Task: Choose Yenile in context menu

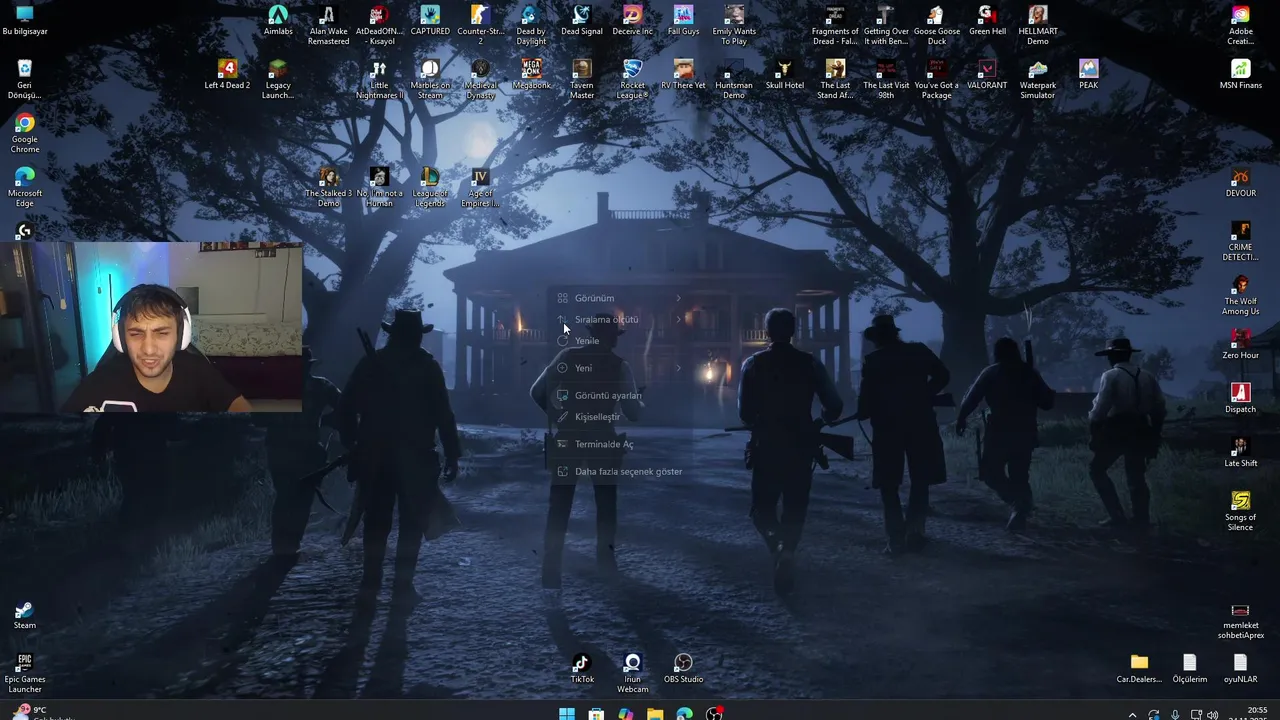Action: [620, 341]
